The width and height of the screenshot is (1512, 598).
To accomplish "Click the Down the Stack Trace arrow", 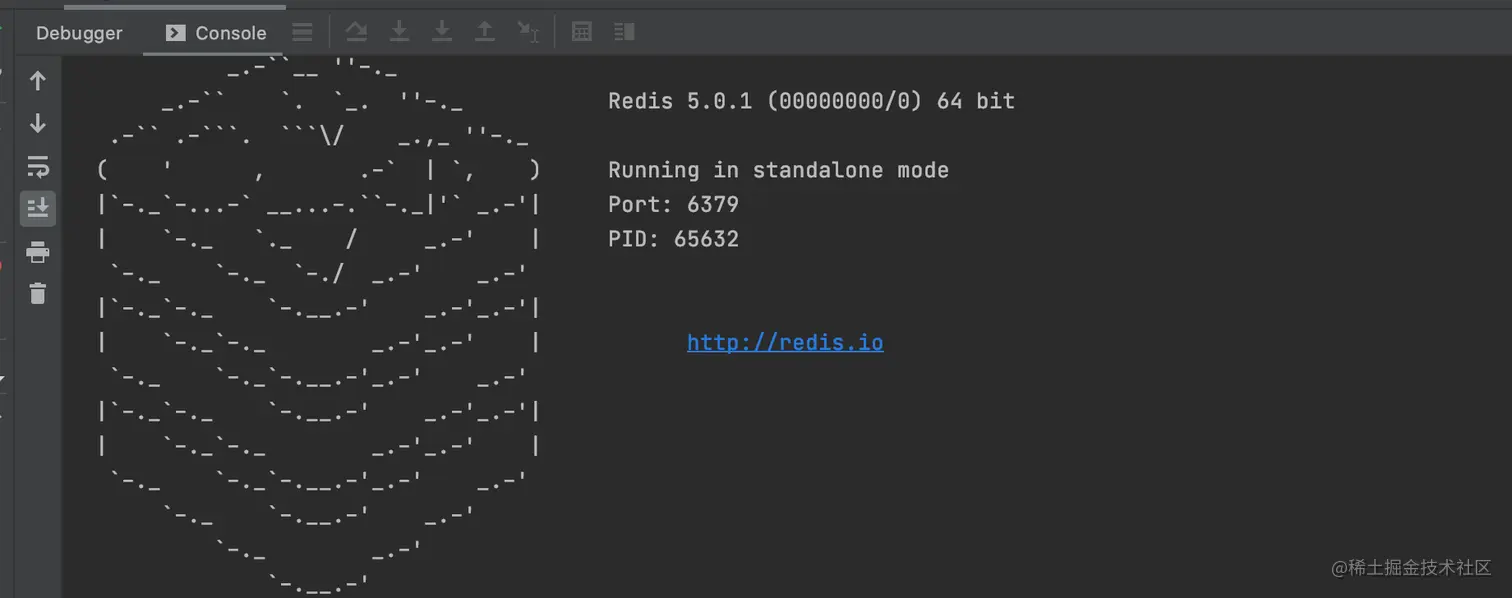I will pos(38,123).
